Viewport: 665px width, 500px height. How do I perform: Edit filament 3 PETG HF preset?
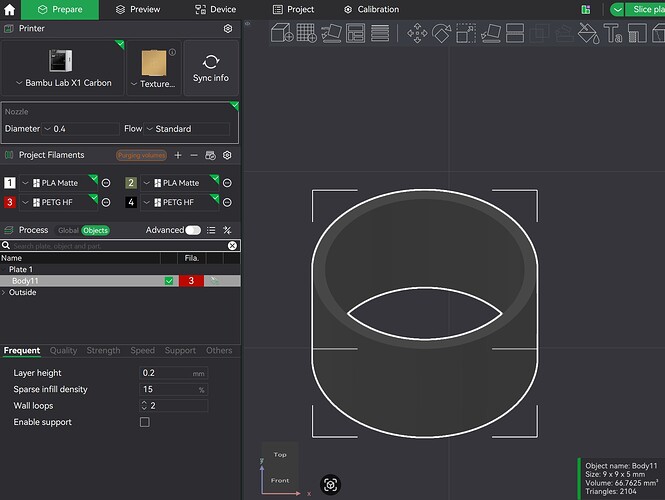tap(106, 202)
